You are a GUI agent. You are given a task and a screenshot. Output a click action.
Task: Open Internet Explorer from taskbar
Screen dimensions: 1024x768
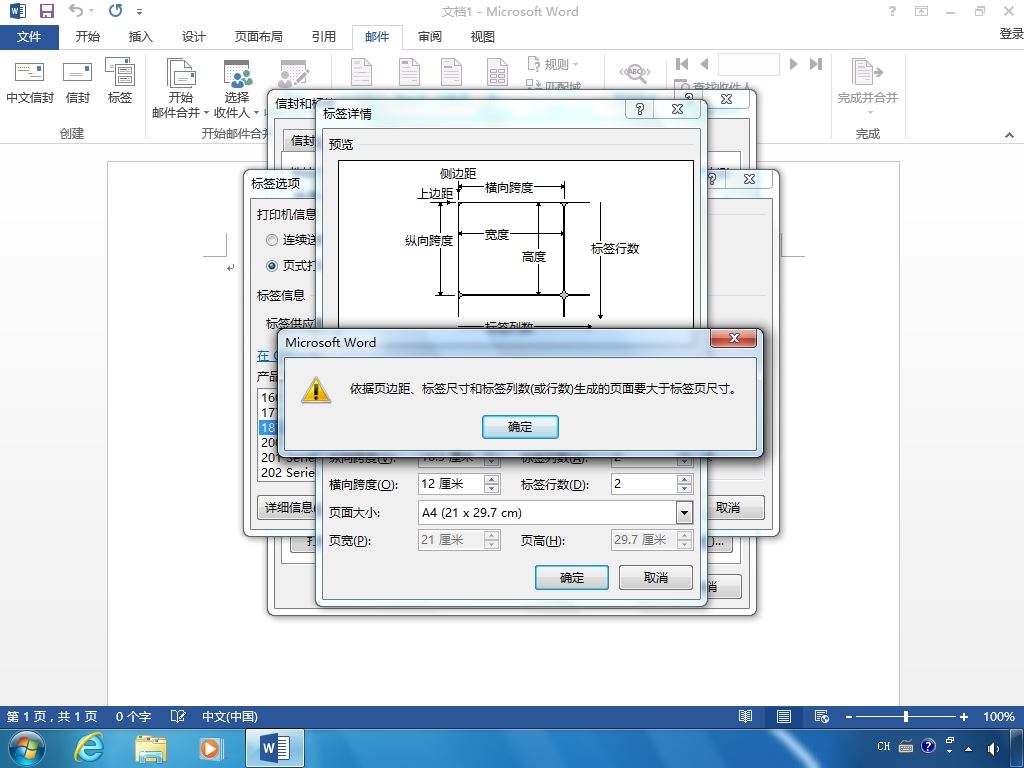pos(89,748)
